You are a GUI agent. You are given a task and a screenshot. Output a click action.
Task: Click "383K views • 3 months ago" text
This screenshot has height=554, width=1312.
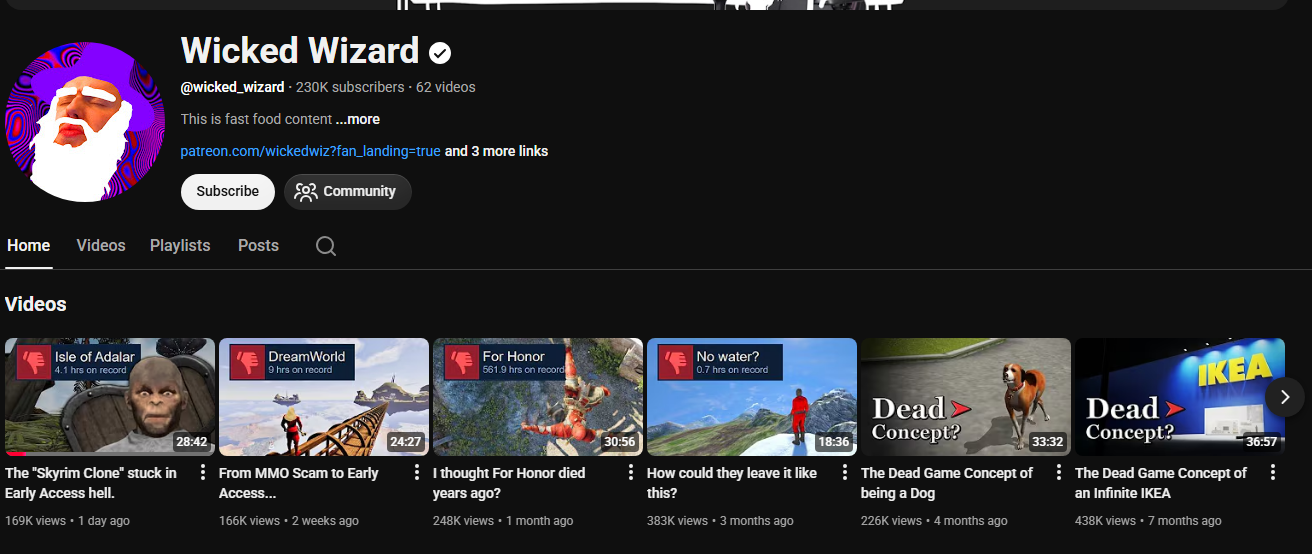[x=720, y=521]
